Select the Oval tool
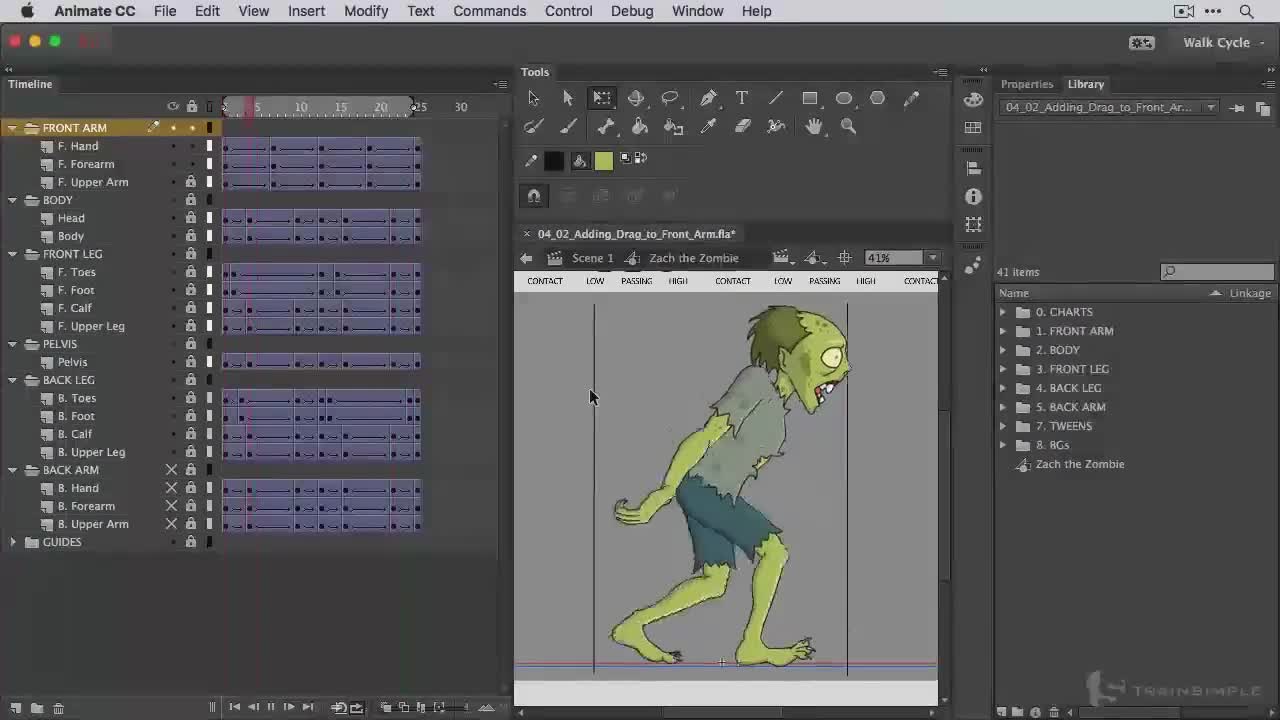Viewport: 1280px width, 720px height. click(844, 98)
